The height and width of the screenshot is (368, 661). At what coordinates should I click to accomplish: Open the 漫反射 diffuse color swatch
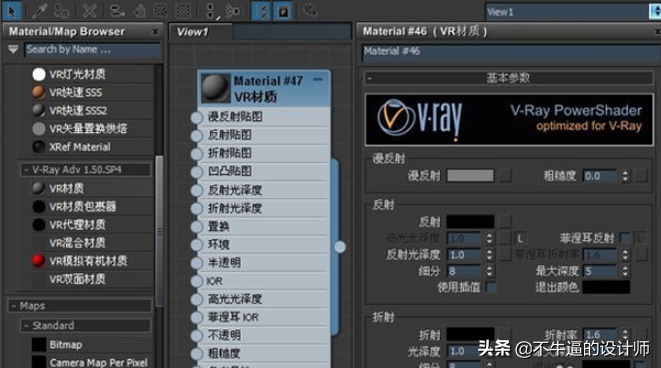470,176
